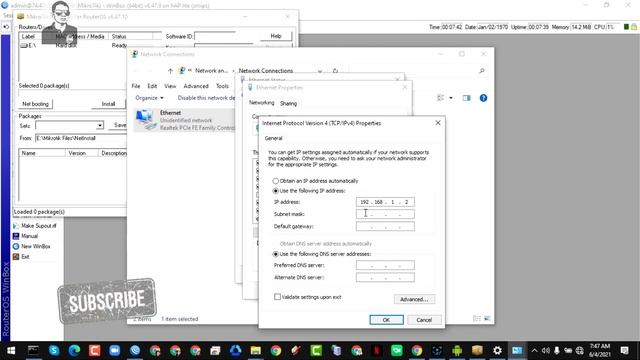Viewport: 640px width, 360px height.
Task: Open the View menu in Network Connections
Action: pos(170,86)
